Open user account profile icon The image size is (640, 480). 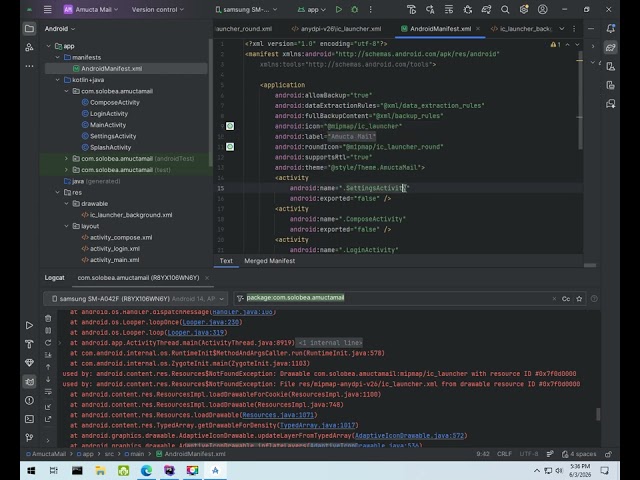pyautogui.click(x=542, y=9)
